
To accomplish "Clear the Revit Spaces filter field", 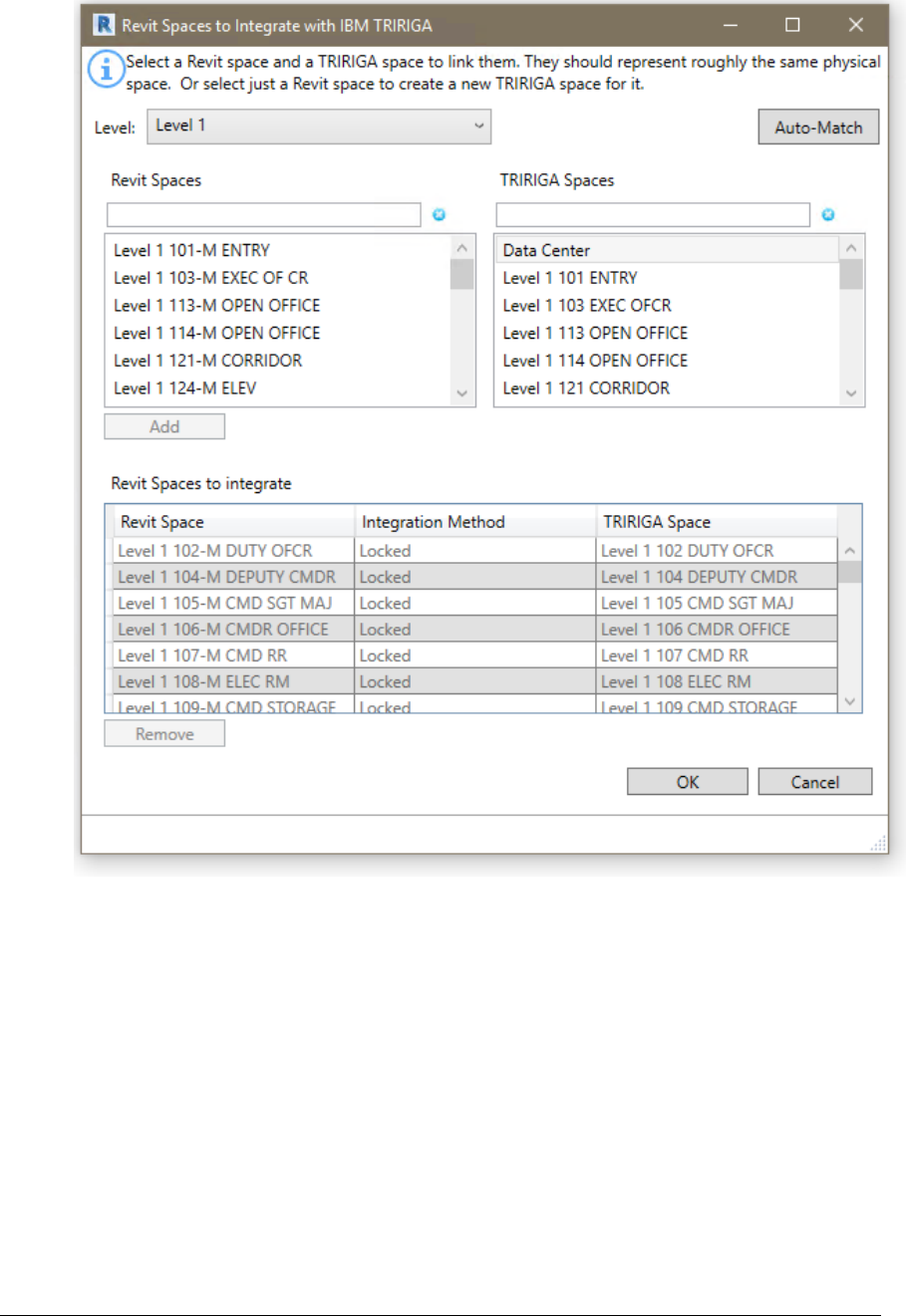I will pyautogui.click(x=439, y=214).
